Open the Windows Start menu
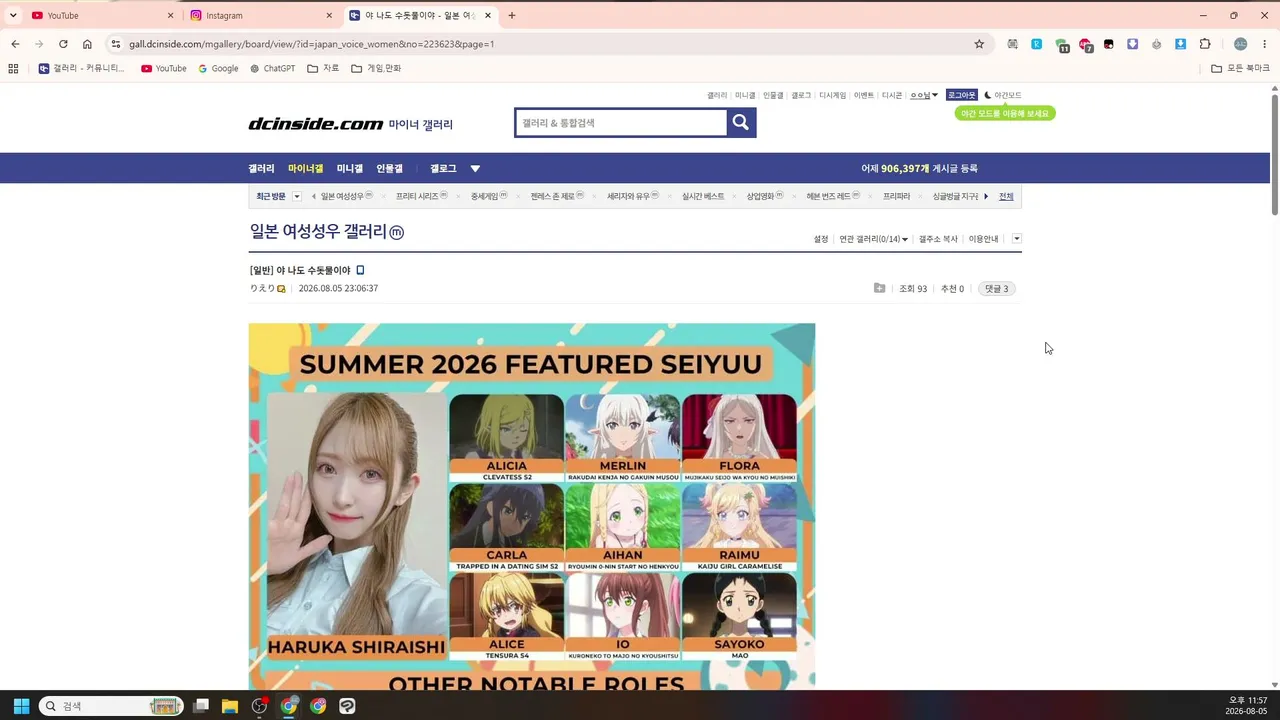This screenshot has width=1280, height=720. click(21, 706)
